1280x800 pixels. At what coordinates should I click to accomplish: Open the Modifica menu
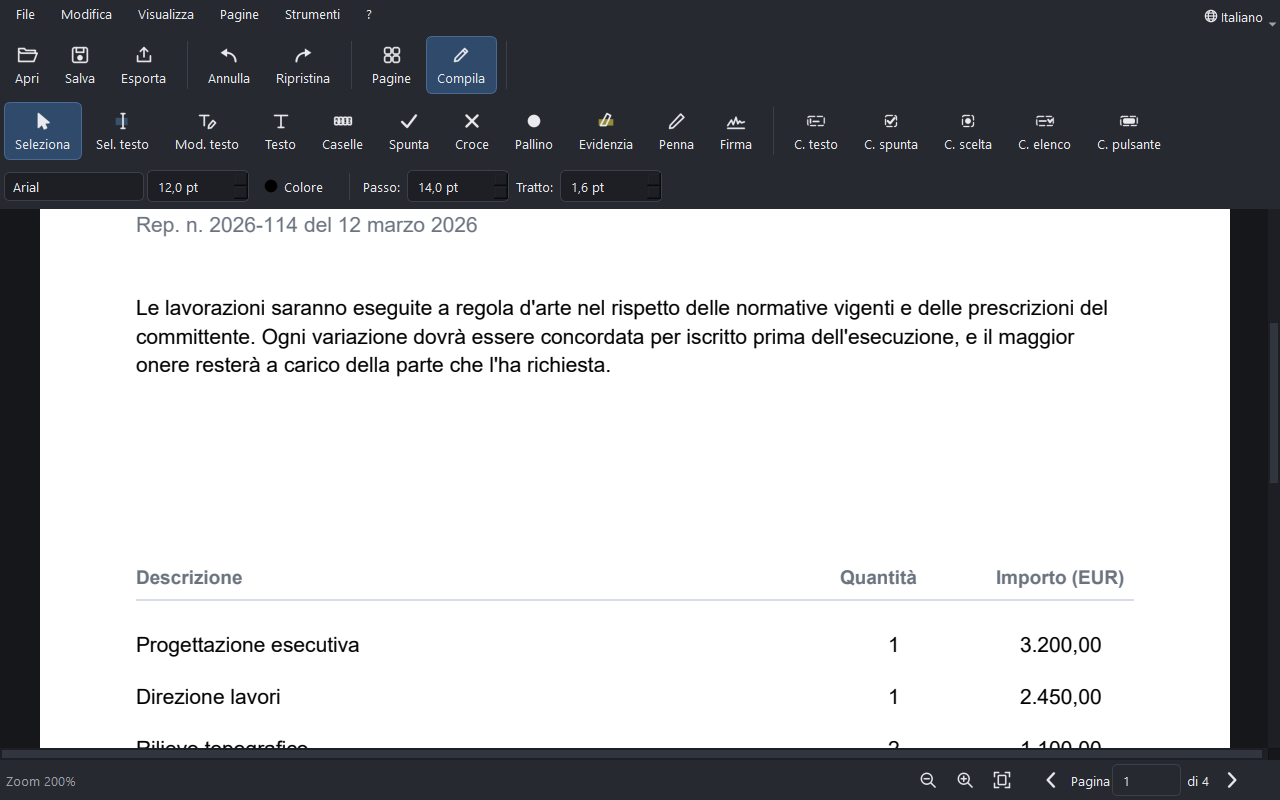point(86,15)
